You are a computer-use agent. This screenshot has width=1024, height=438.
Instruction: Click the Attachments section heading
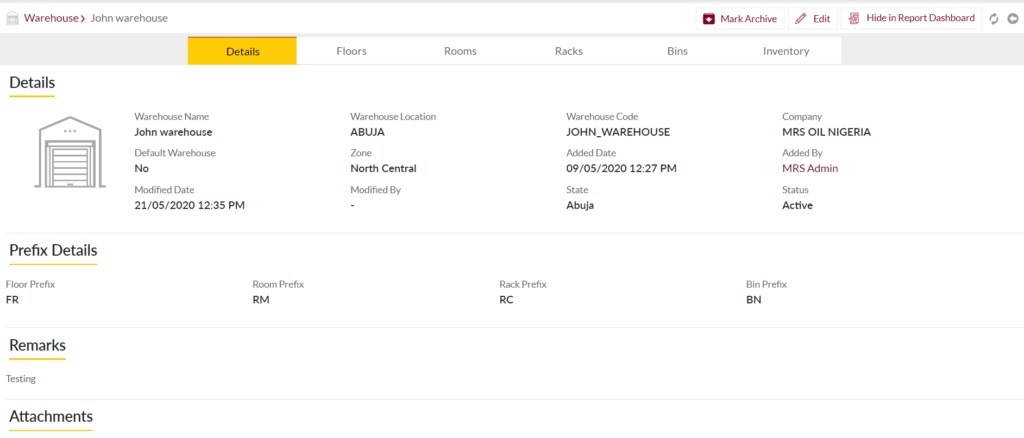click(51, 416)
